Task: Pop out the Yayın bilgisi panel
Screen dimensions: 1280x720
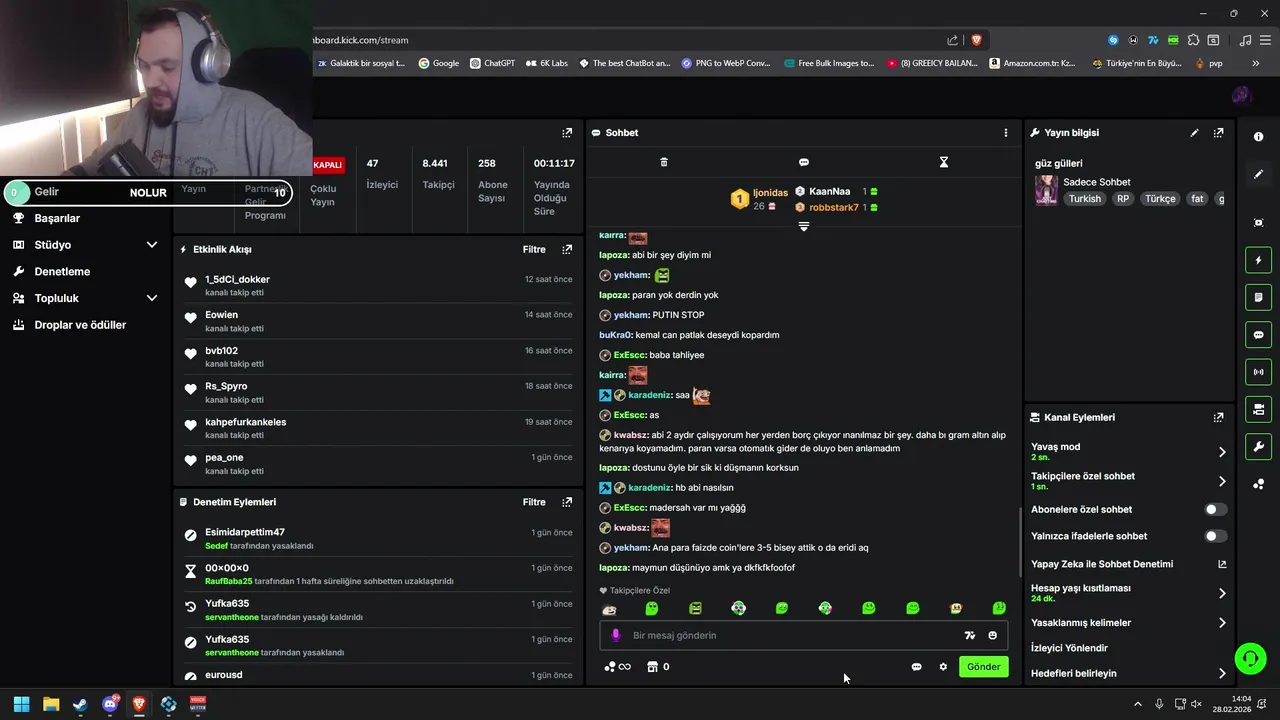Action: [x=1218, y=132]
